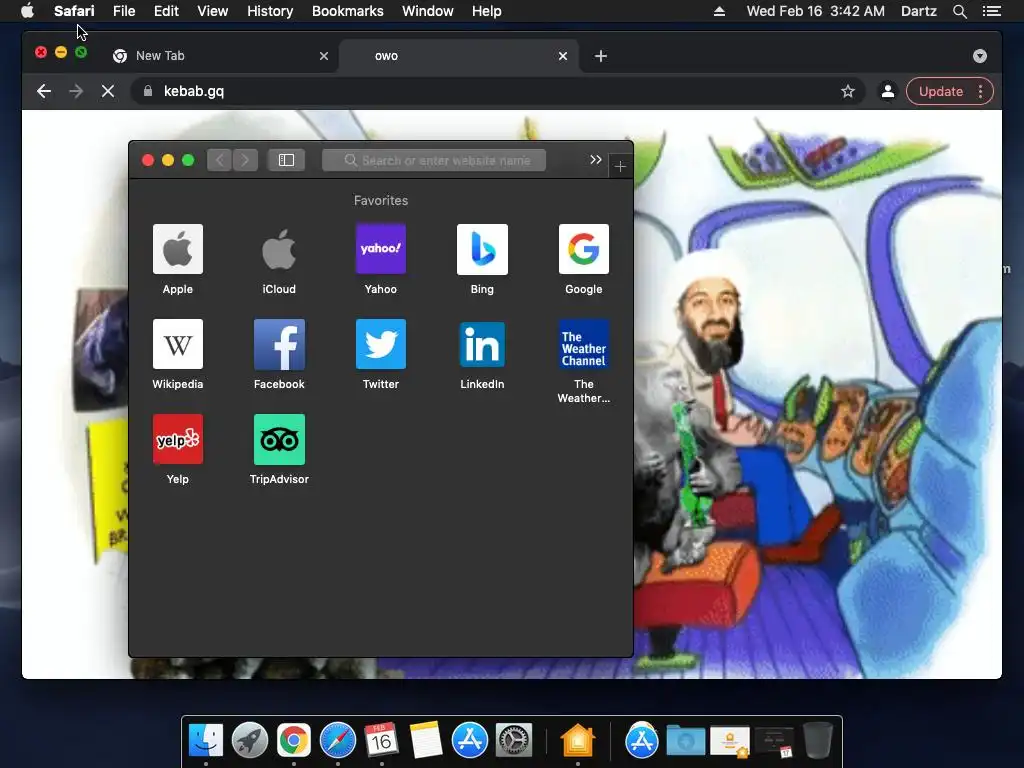Toggle the Safari sidebar button

click(x=286, y=160)
